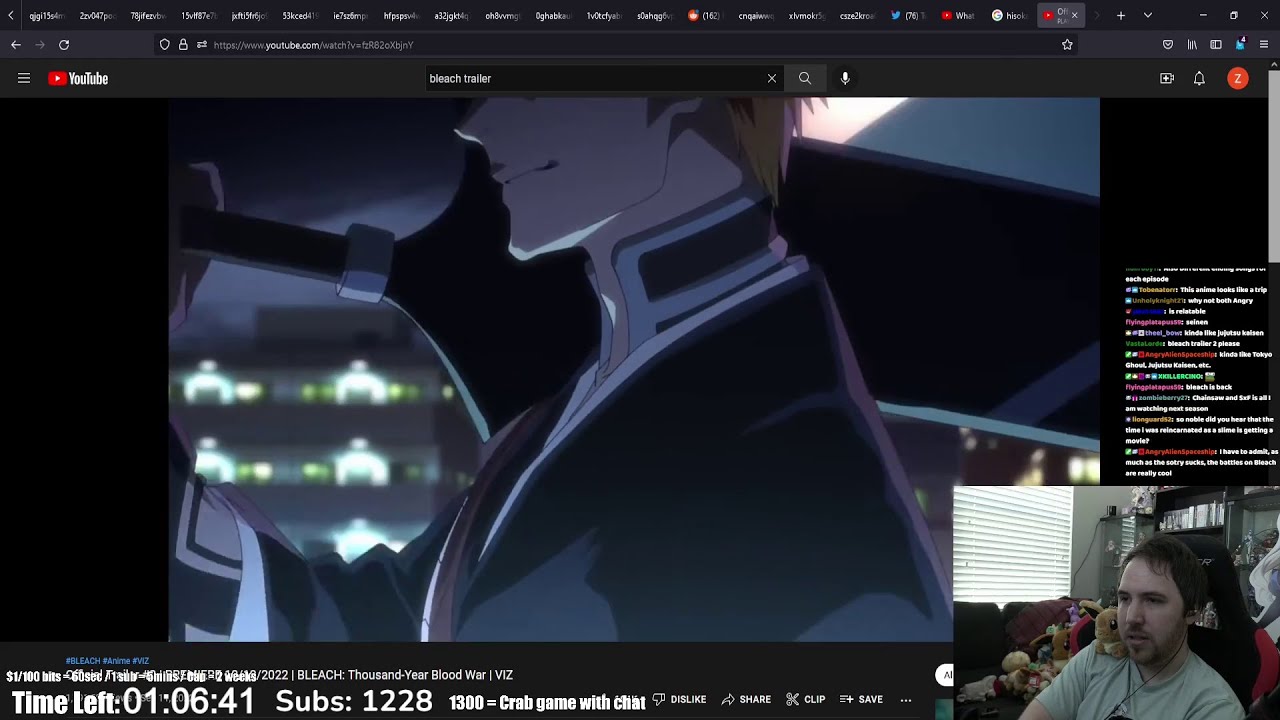Open the browser extension icon with badge

click(x=1240, y=44)
